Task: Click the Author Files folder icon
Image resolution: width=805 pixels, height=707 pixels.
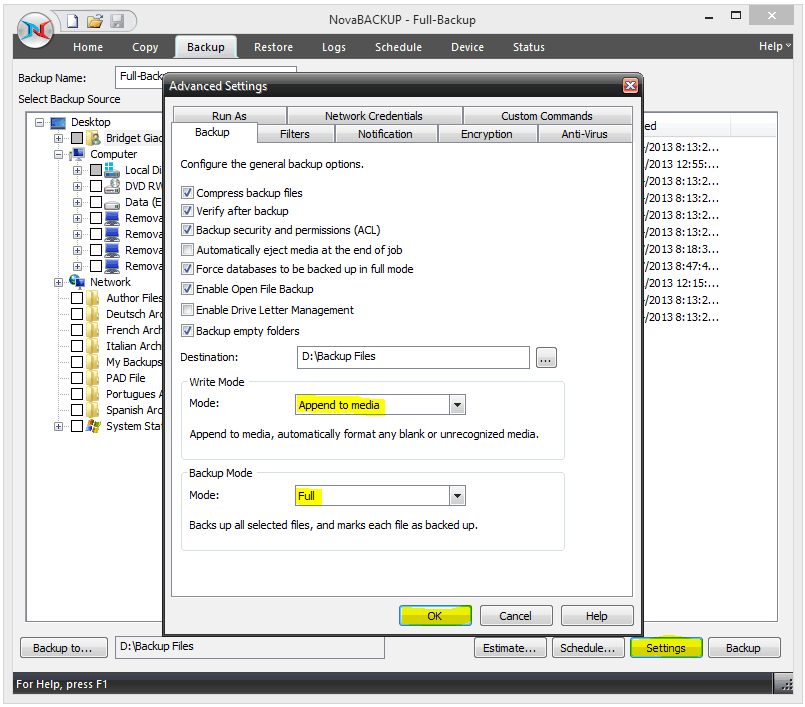Action: coord(93,298)
